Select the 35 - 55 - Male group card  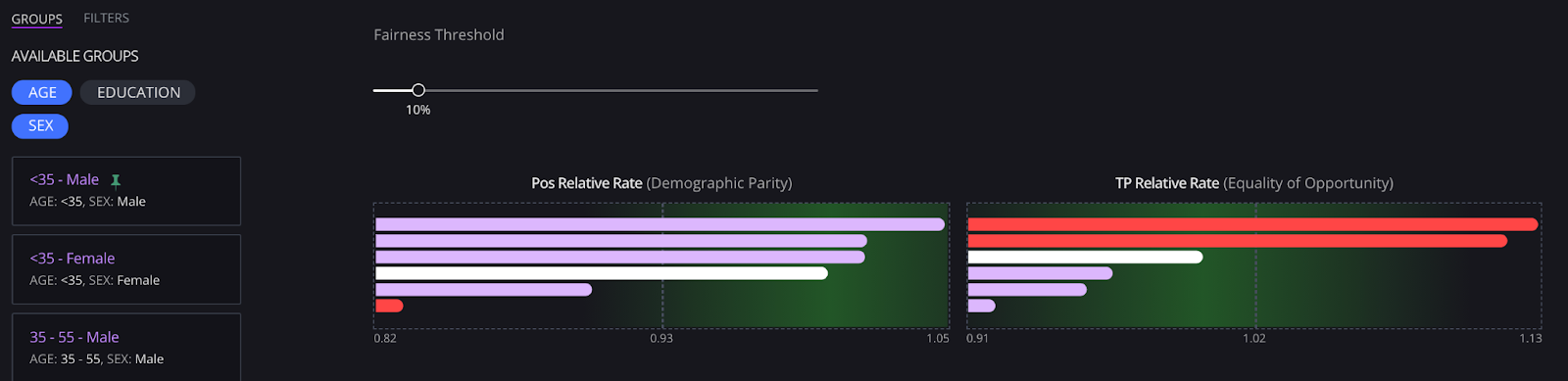(126, 347)
